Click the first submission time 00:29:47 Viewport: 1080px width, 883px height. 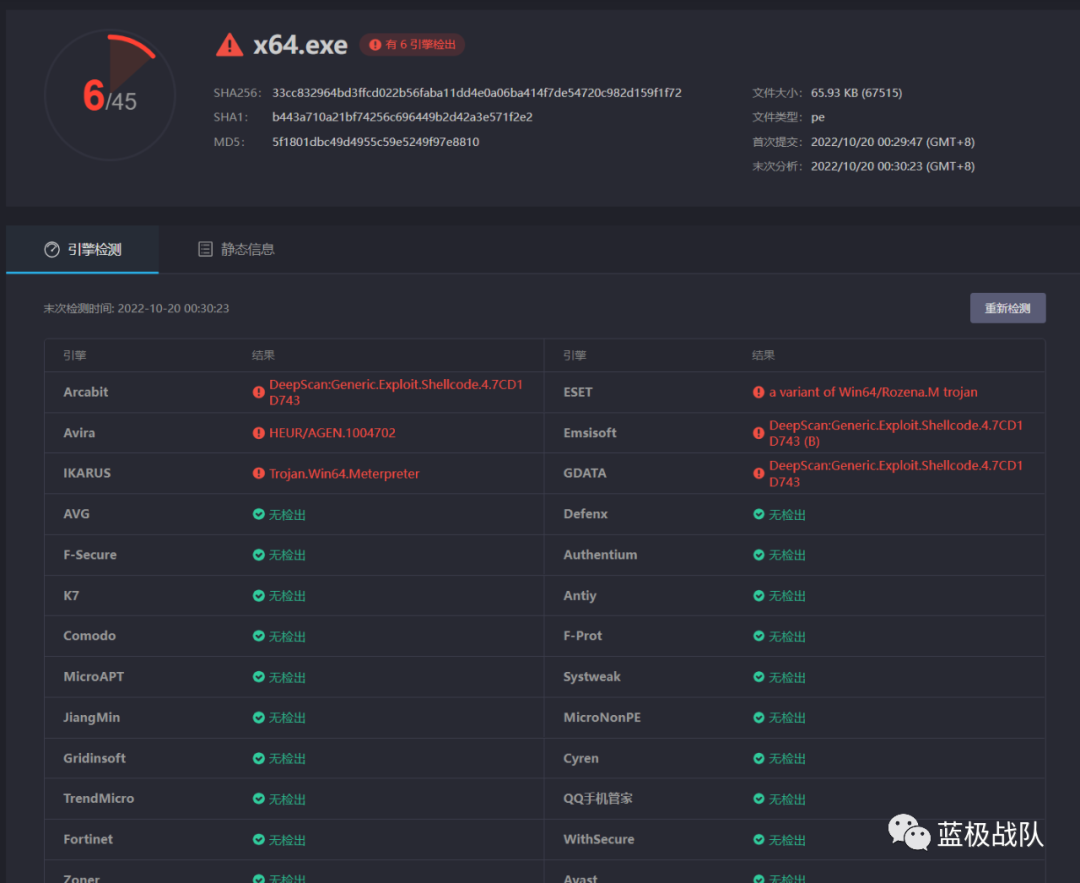(x=893, y=142)
